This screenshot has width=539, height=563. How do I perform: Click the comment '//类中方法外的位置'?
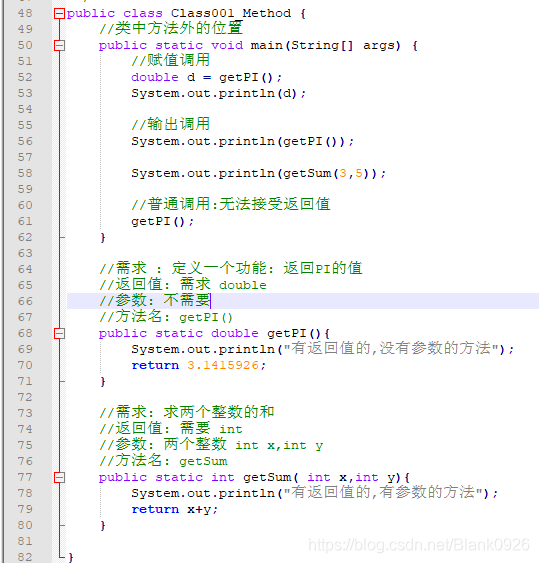tap(171, 28)
